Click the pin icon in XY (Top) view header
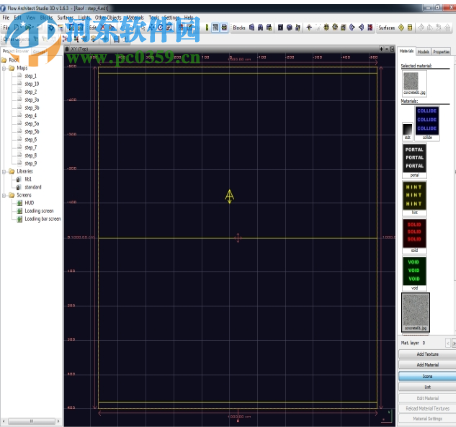 [381, 49]
